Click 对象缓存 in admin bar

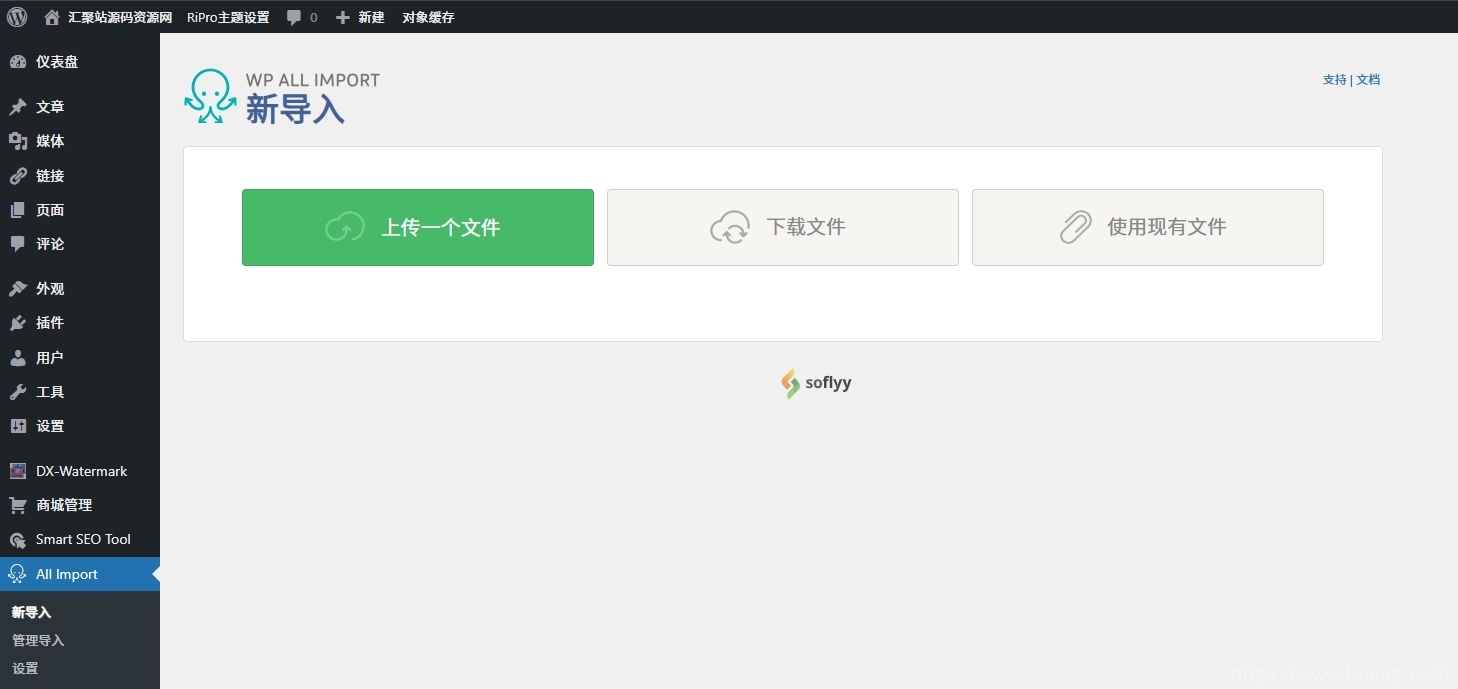click(x=428, y=17)
